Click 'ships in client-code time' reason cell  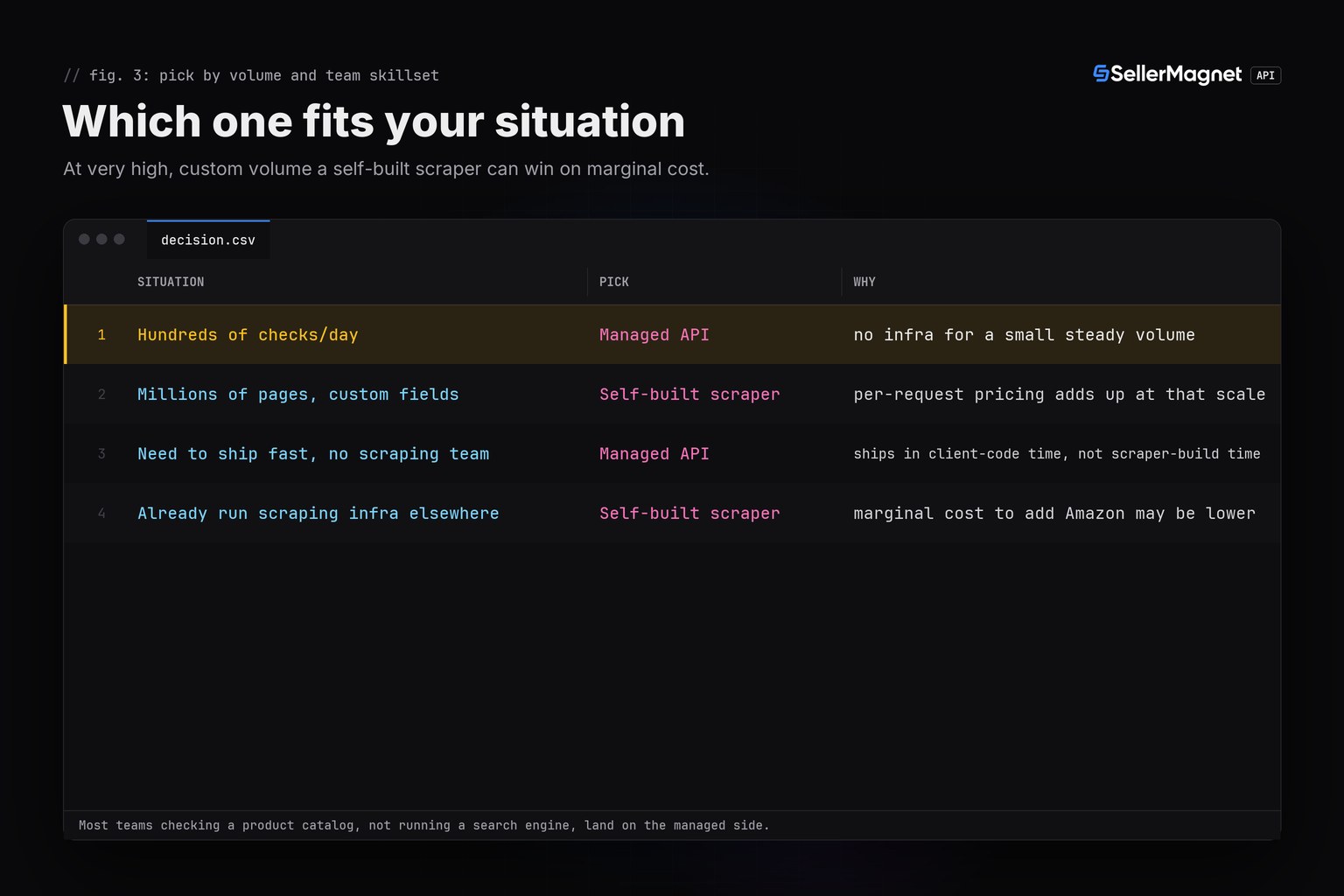[x=1057, y=454]
